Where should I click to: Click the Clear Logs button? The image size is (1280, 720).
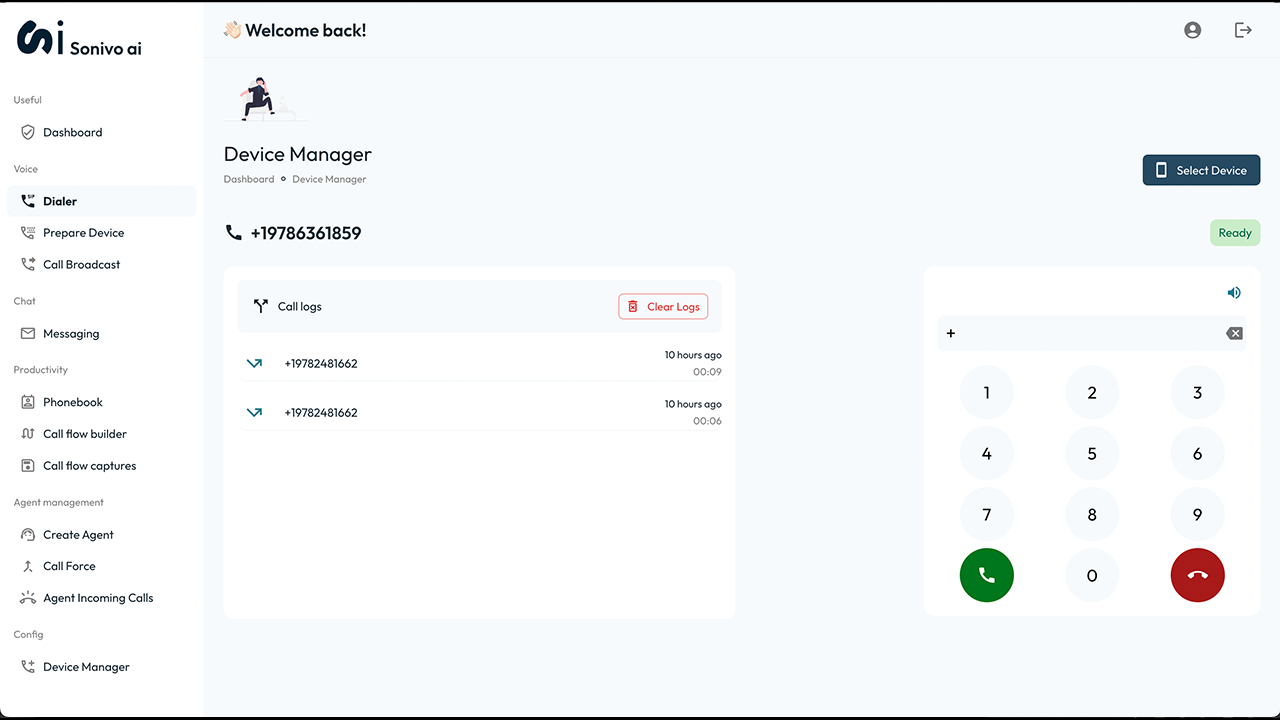pos(663,306)
